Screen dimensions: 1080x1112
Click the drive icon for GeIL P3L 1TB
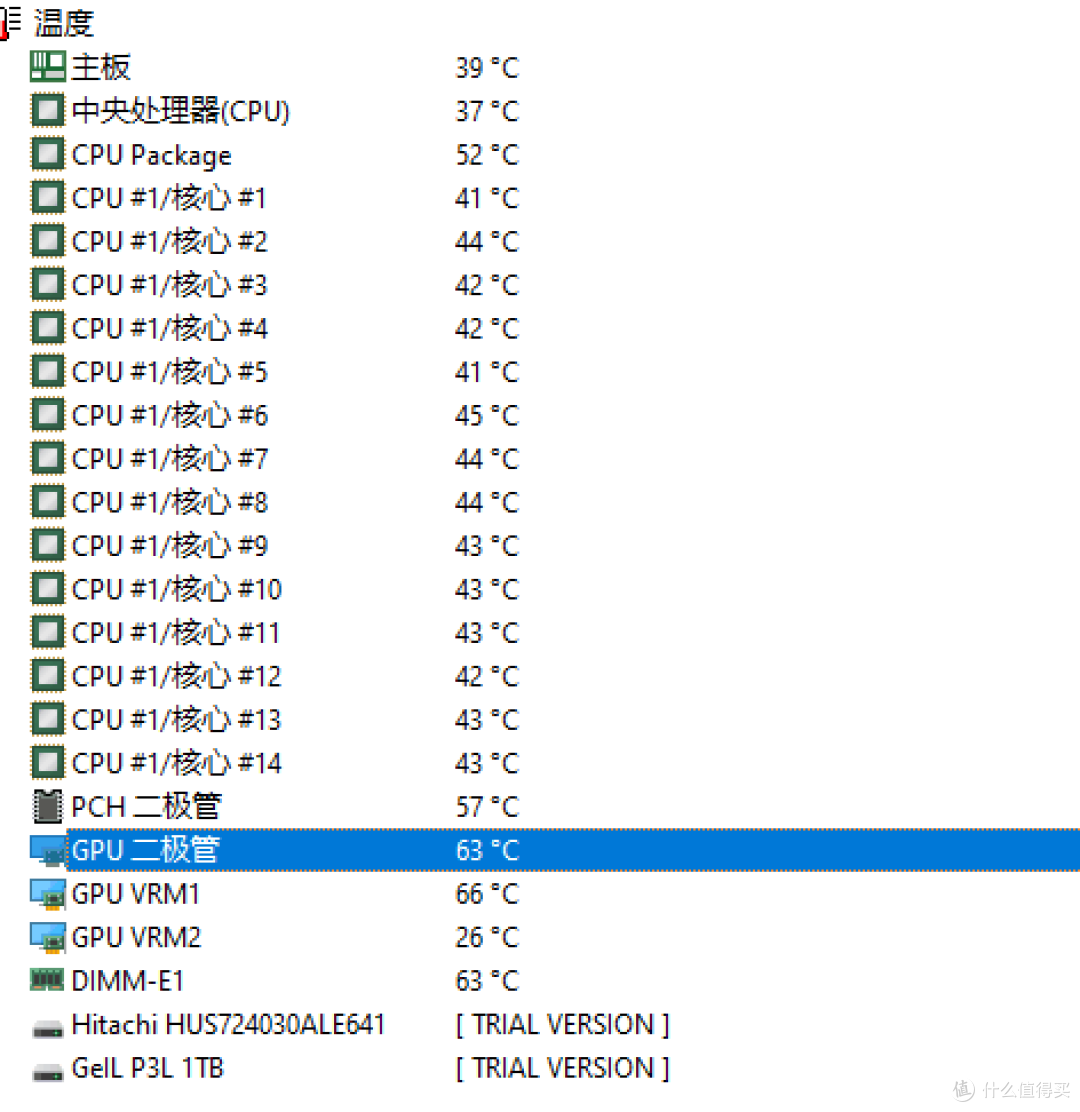(48, 1072)
